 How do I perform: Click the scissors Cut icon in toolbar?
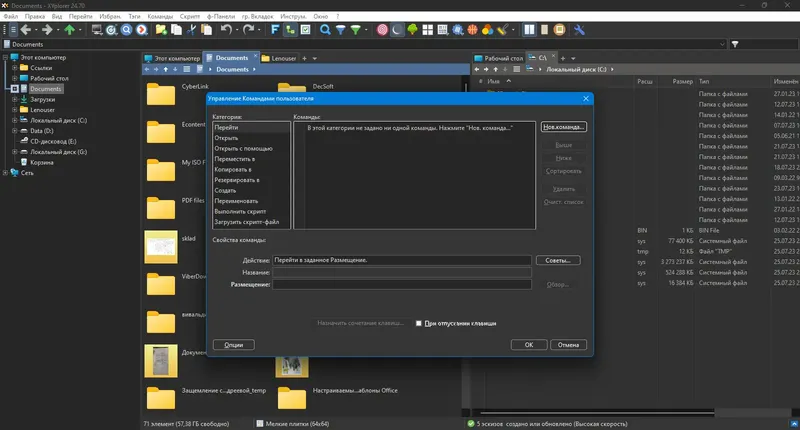(x=191, y=30)
